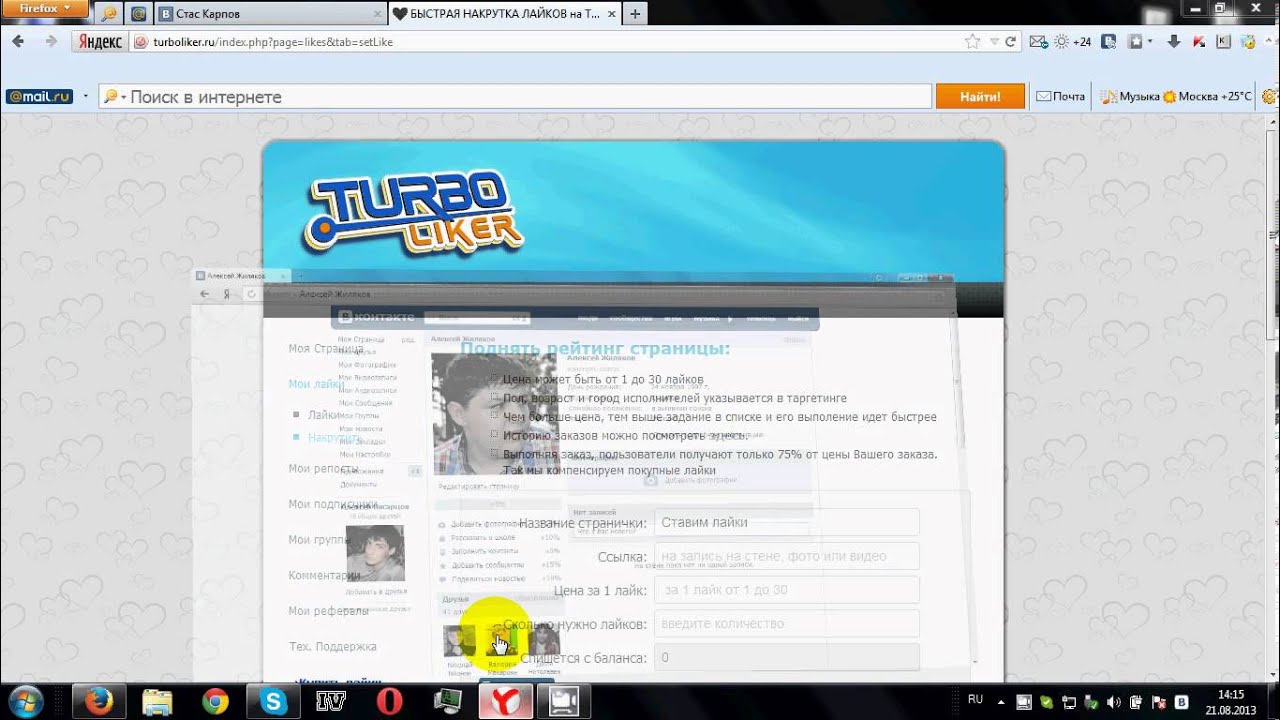This screenshot has width=1280, height=720.
Task: Open Музыка in the Mail.ru toolbar
Action: click(x=1130, y=97)
